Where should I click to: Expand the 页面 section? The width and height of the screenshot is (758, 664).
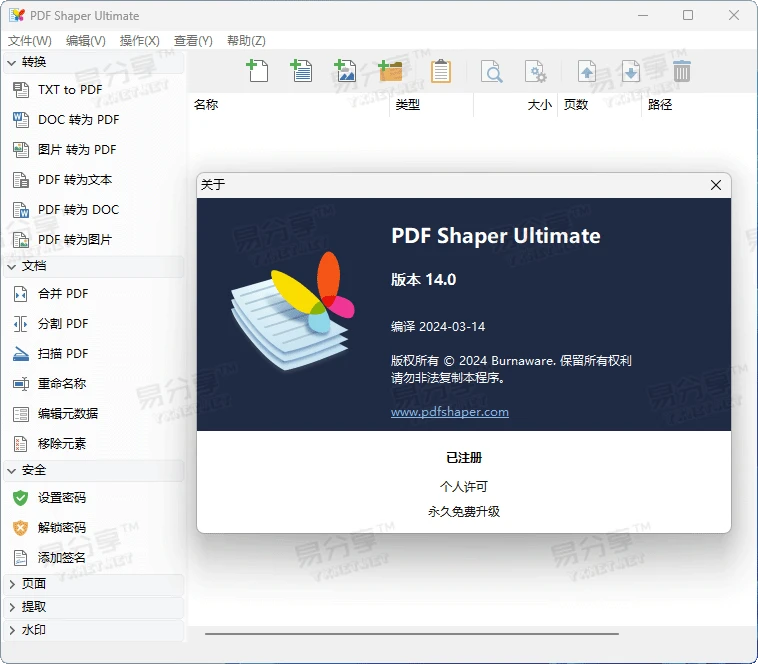pos(94,584)
